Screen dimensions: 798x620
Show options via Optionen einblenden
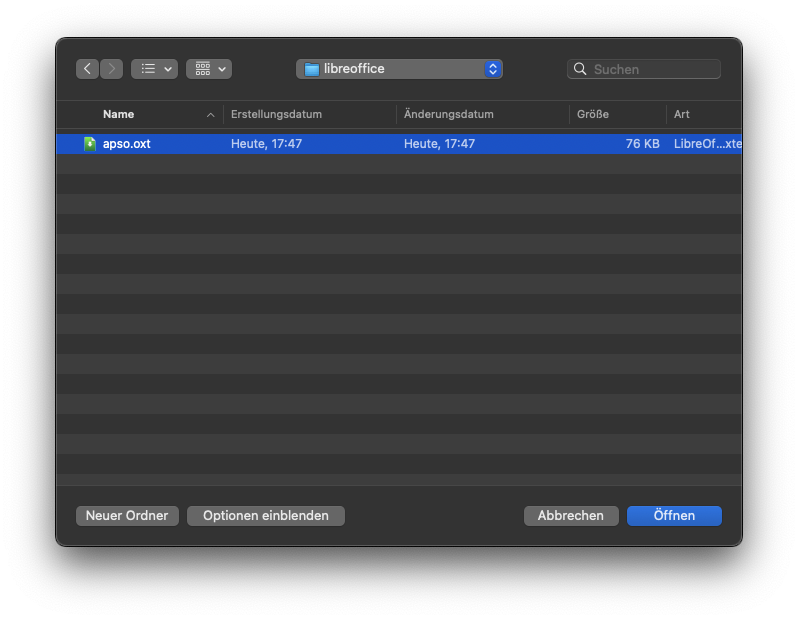pos(265,516)
